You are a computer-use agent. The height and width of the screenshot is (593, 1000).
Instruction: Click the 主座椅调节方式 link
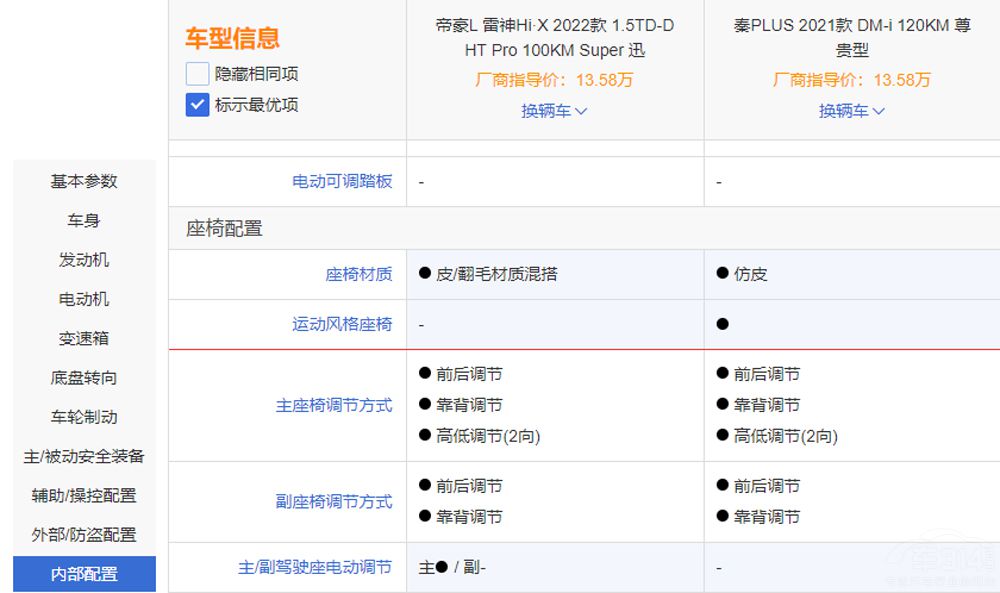point(334,405)
